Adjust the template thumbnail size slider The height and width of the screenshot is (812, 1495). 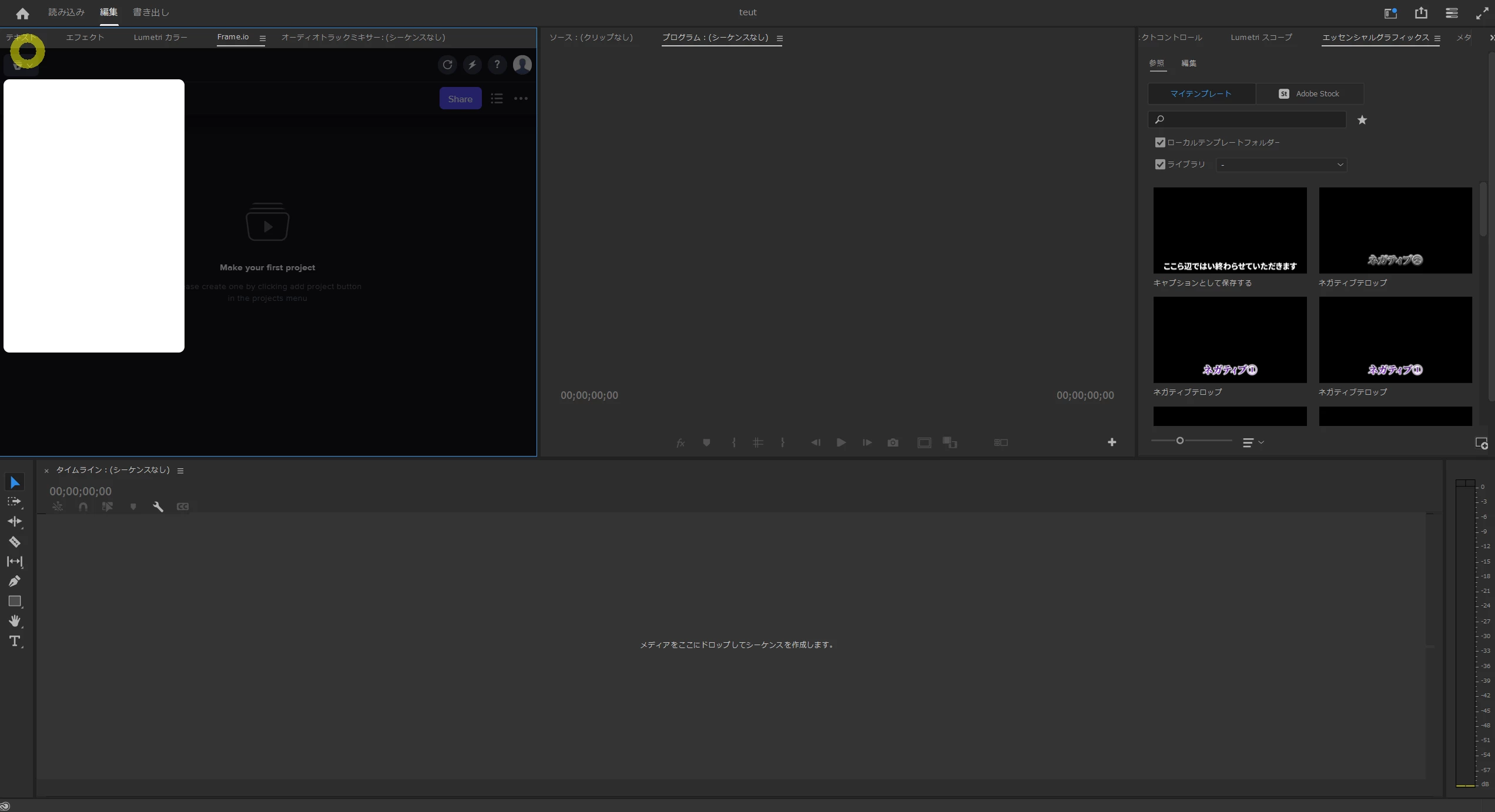pos(1179,441)
